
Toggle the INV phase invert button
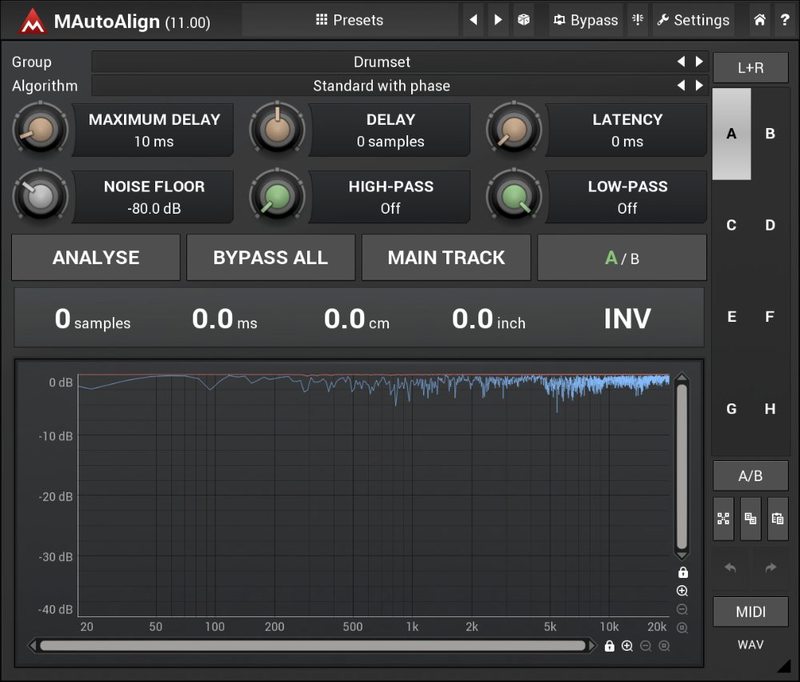[627, 319]
